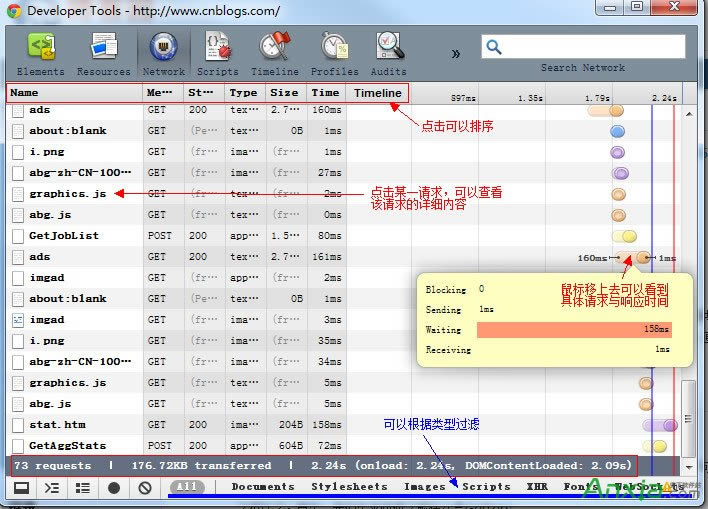
Task: Filter by Documents
Action: pos(263,487)
